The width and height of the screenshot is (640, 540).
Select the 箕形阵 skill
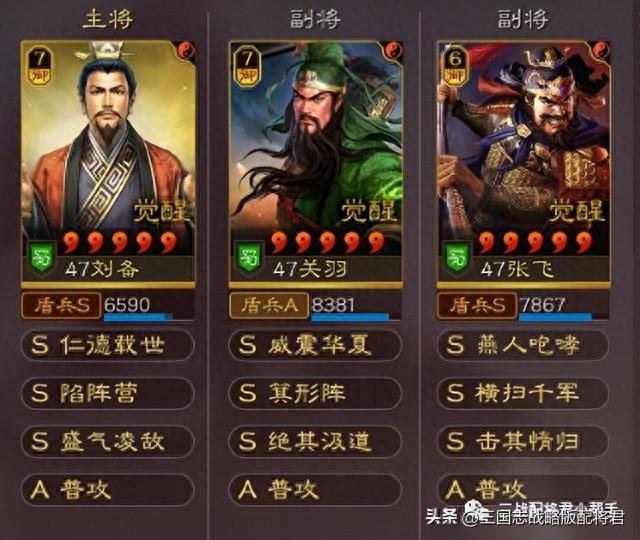click(x=315, y=393)
